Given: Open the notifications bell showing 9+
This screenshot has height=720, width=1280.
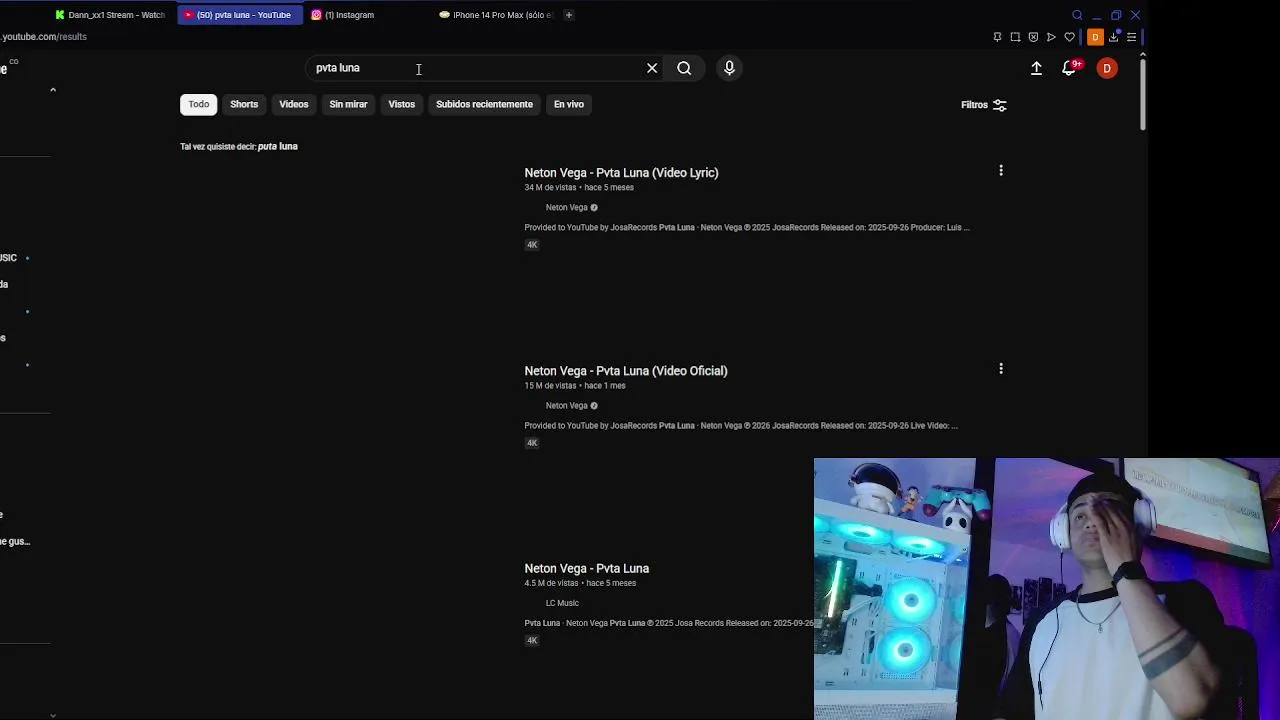Looking at the screenshot, I should [x=1069, y=68].
